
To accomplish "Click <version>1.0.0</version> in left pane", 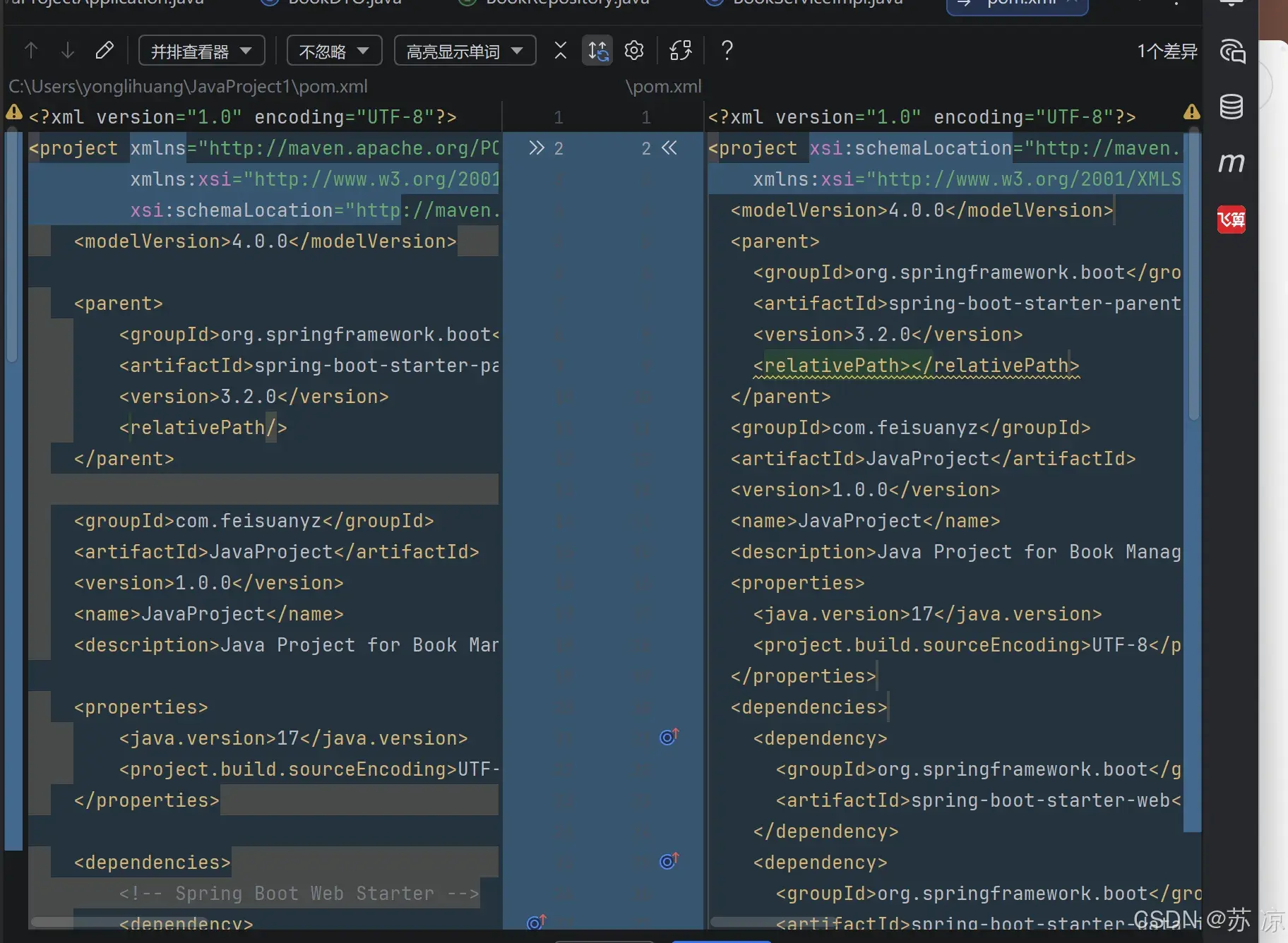I will tap(209, 583).
